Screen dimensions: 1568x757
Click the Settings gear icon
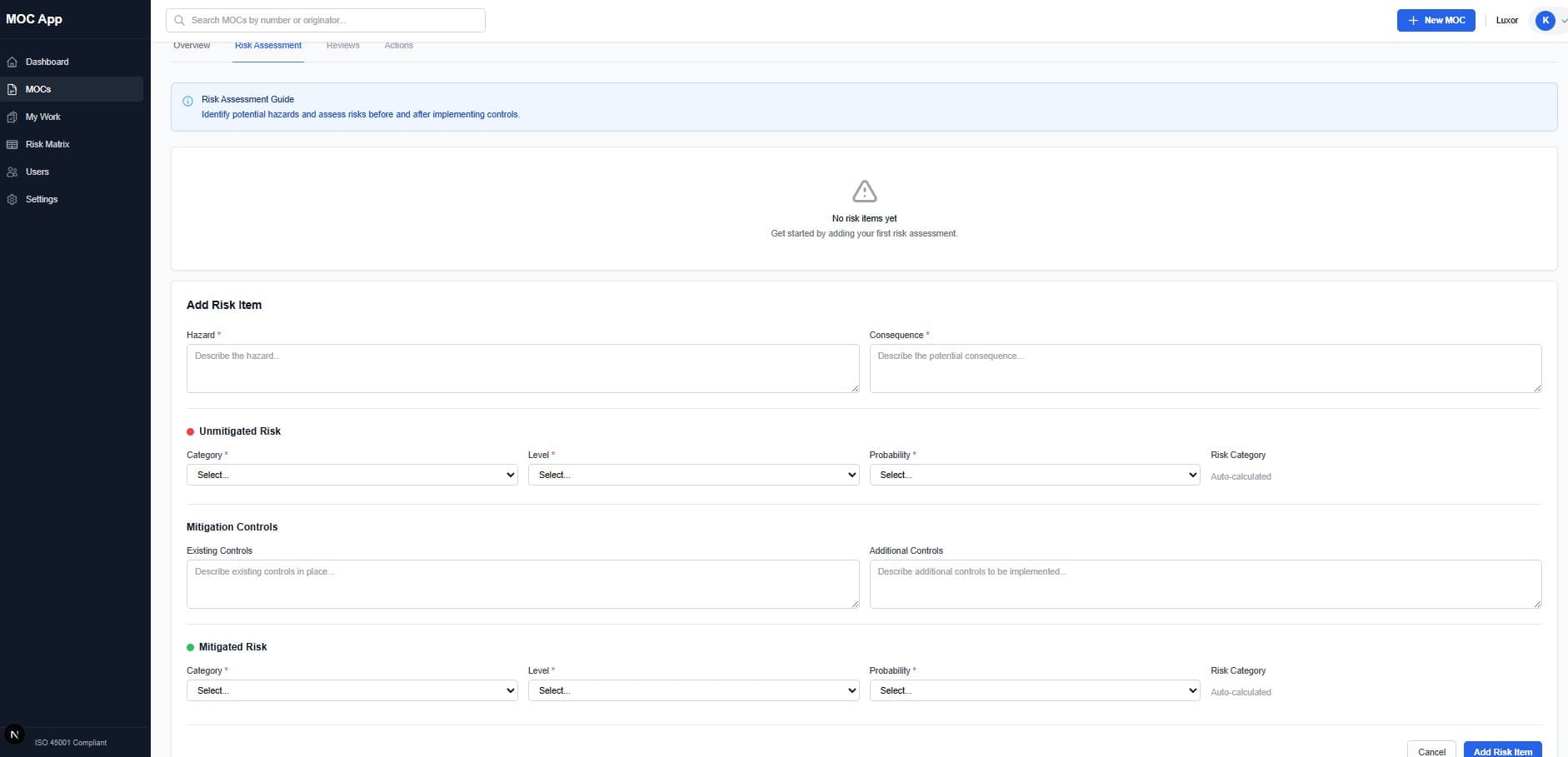12,199
